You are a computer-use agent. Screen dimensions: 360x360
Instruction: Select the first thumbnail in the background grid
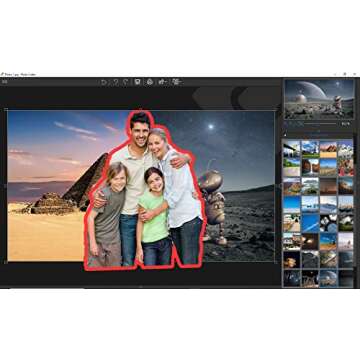pyautogui.click(x=292, y=149)
